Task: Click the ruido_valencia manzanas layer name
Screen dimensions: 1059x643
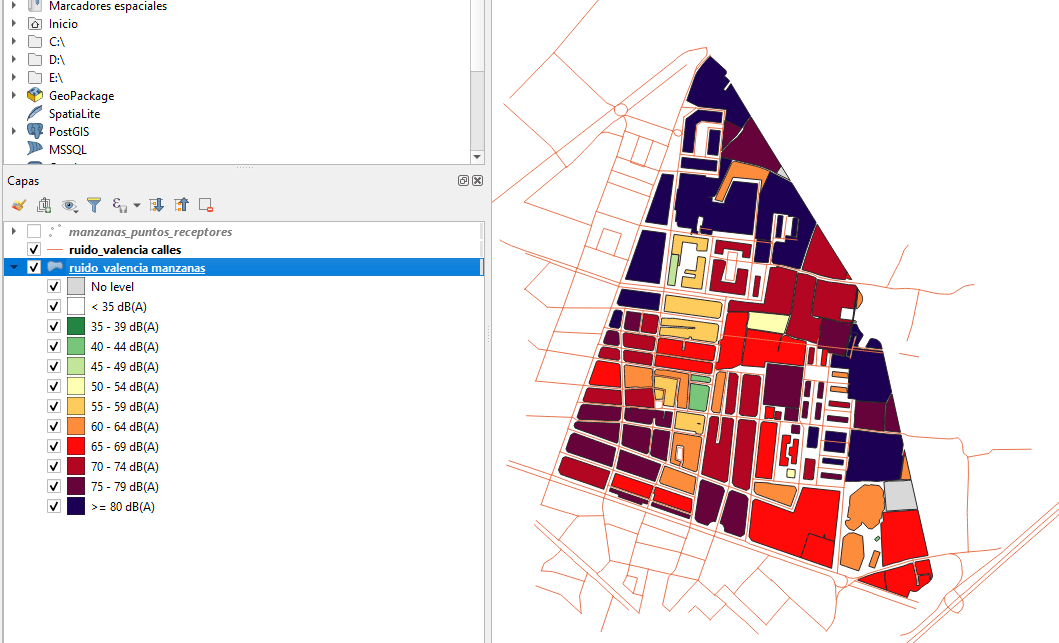Action: tap(136, 267)
